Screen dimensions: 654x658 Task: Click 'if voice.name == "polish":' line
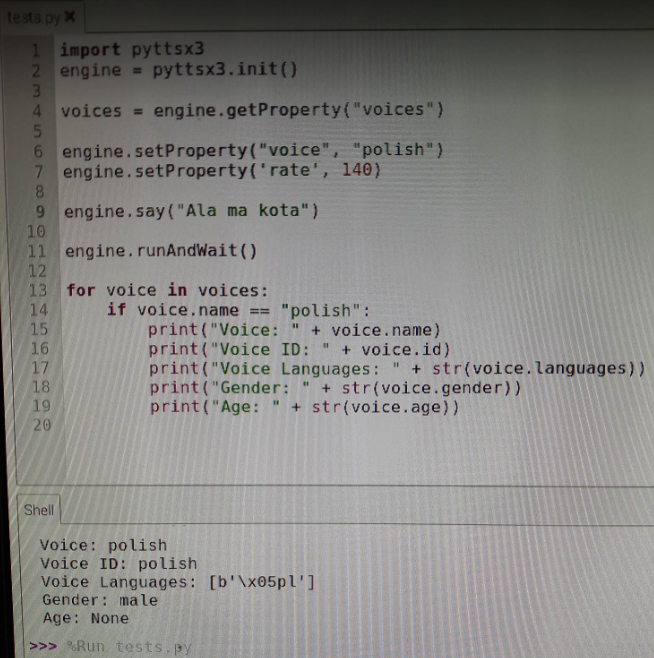click(238, 311)
